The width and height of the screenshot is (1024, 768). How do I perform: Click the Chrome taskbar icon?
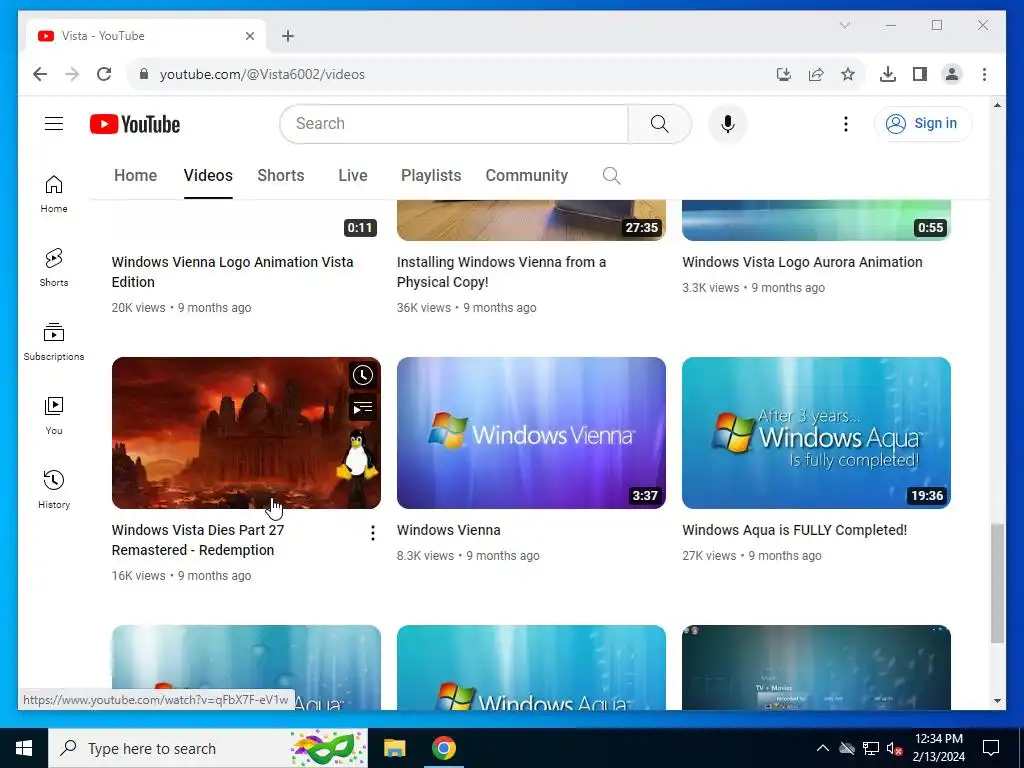(x=443, y=748)
